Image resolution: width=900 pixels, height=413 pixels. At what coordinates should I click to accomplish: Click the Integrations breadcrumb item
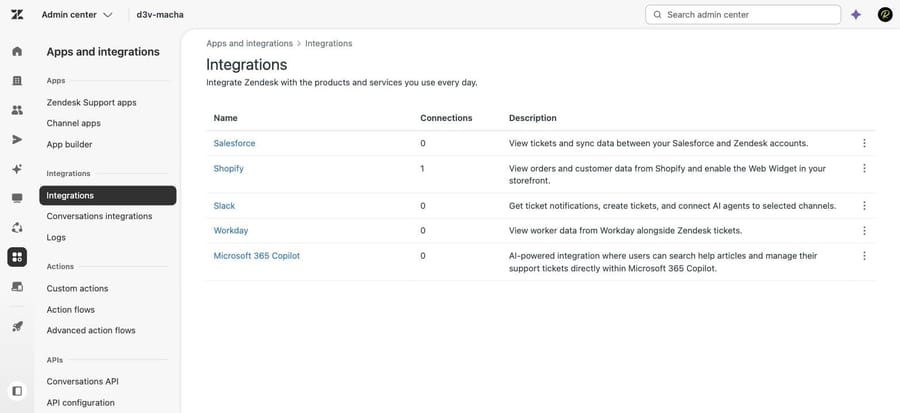click(x=329, y=44)
